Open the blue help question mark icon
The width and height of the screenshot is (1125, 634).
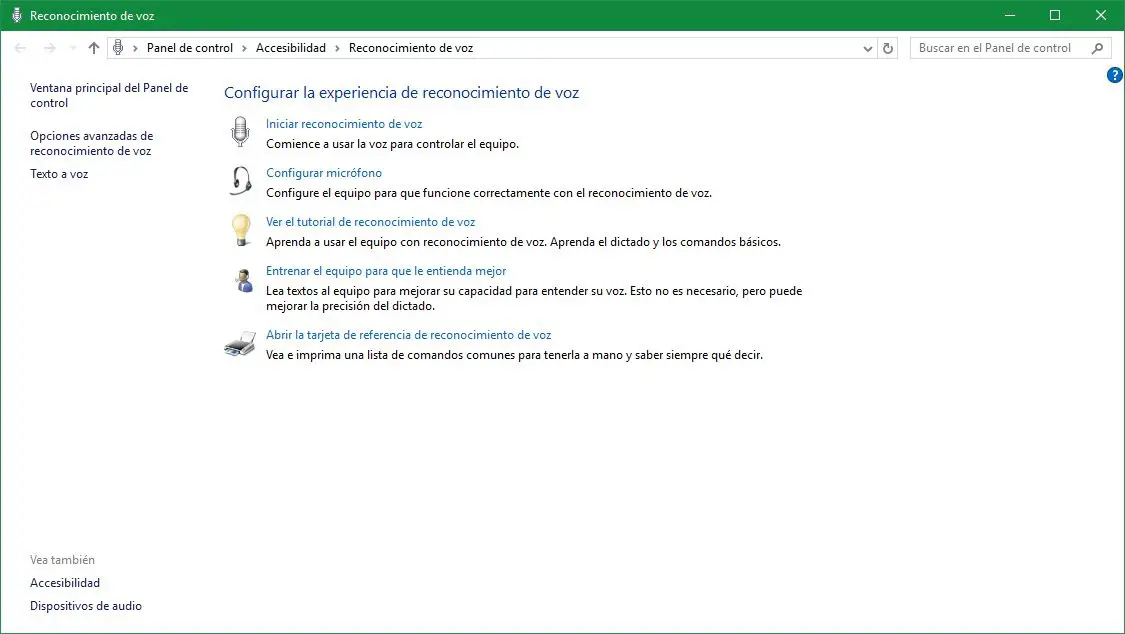point(1114,75)
